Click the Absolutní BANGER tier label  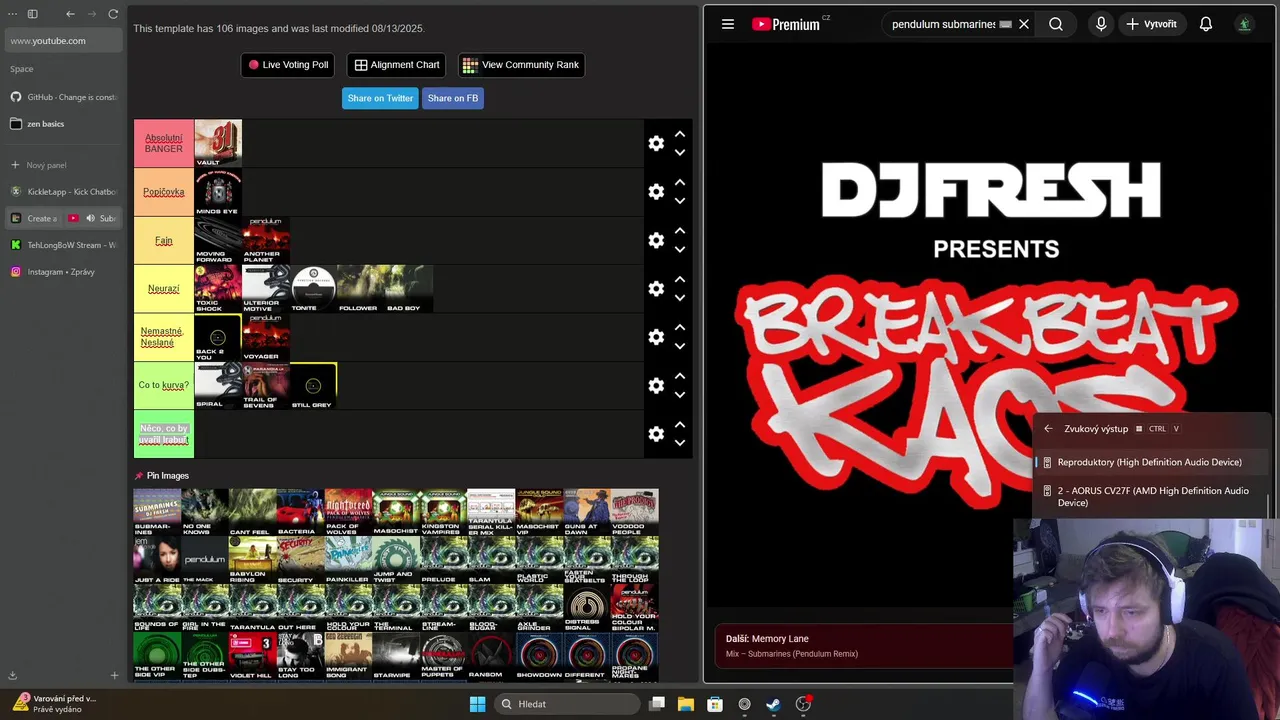pos(164,143)
